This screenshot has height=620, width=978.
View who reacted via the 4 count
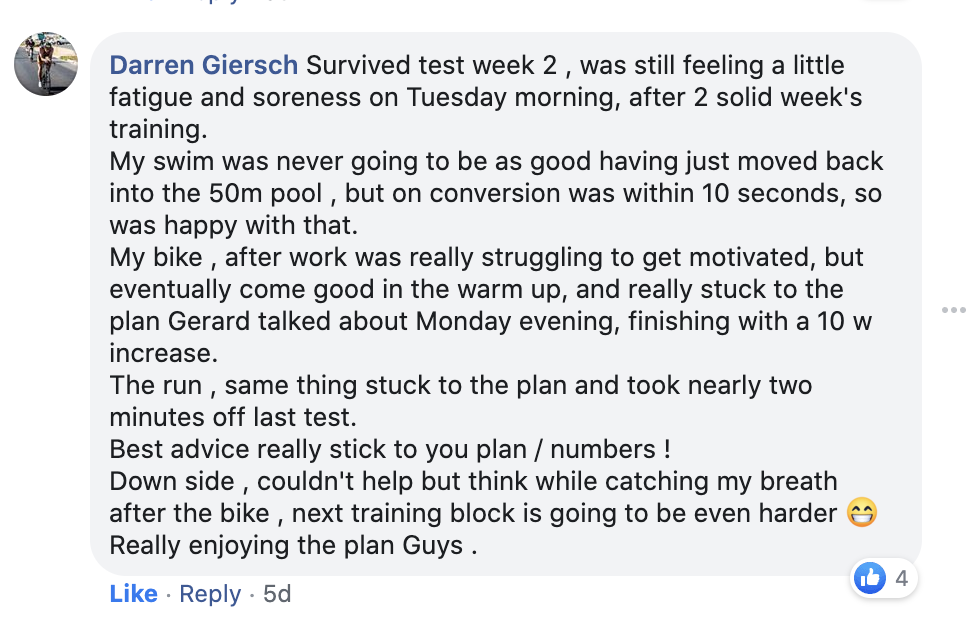click(x=901, y=577)
